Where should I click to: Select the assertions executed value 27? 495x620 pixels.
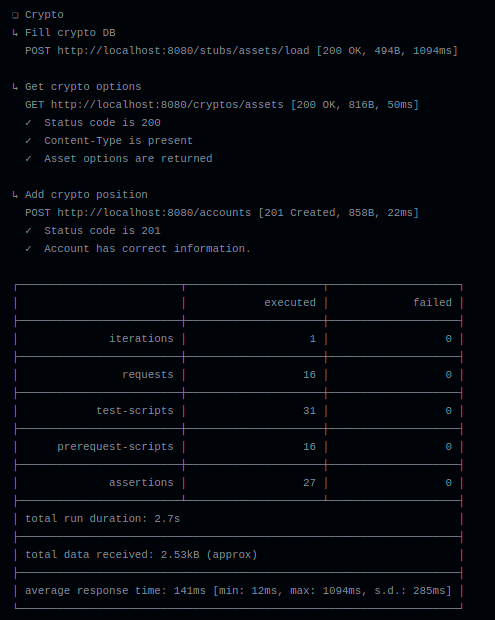[309, 483]
